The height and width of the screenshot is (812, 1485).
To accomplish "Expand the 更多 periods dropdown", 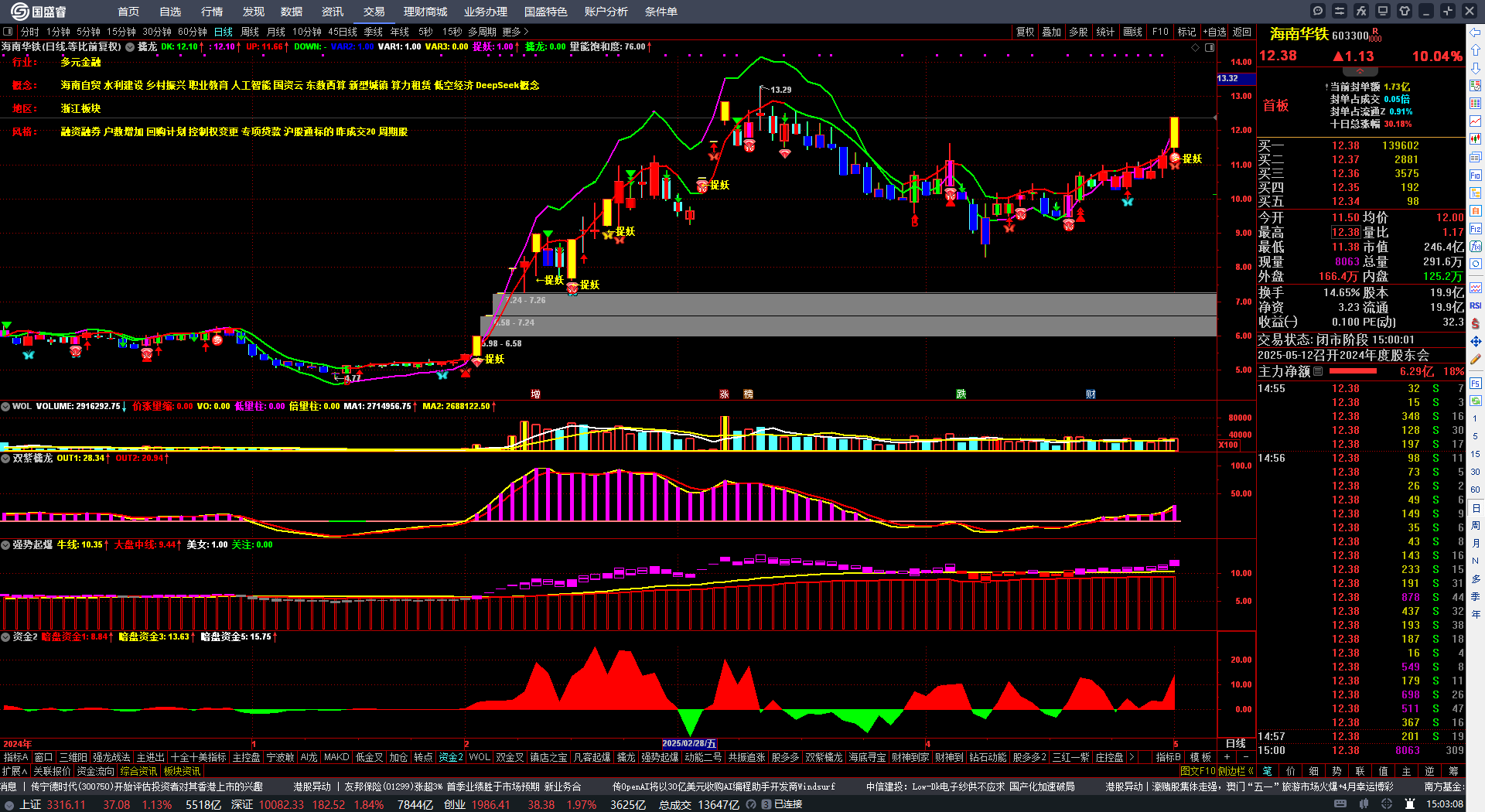I will pos(515,32).
